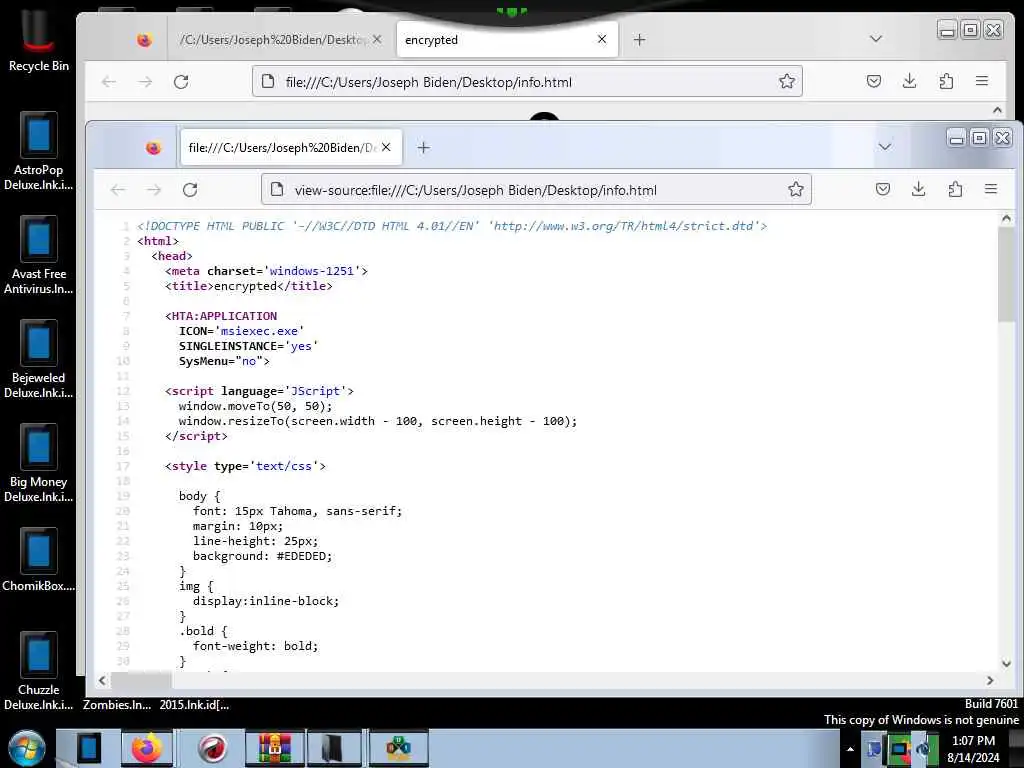Image resolution: width=1024 pixels, height=768 pixels.
Task: Reload the view-source page in front window
Action: [190, 190]
